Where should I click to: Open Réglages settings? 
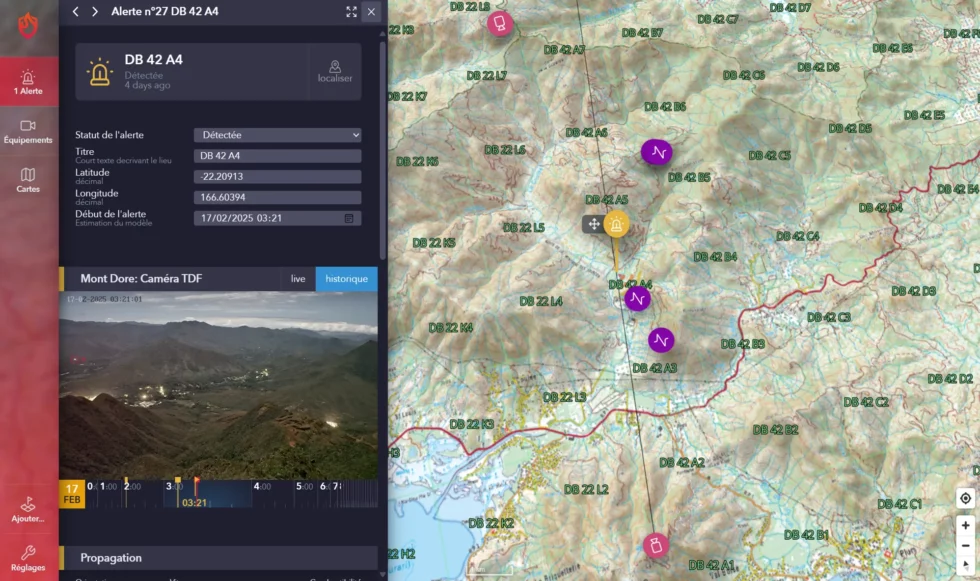(28, 557)
